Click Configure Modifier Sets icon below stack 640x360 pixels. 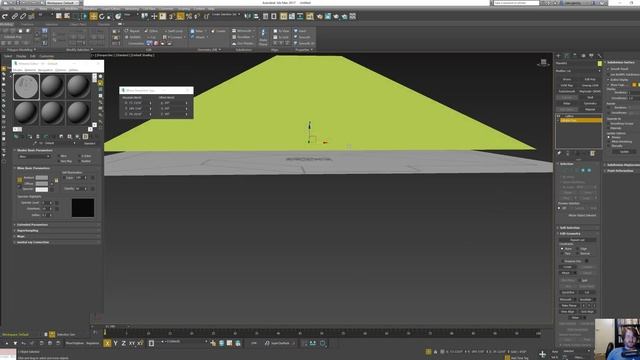(x=592, y=153)
